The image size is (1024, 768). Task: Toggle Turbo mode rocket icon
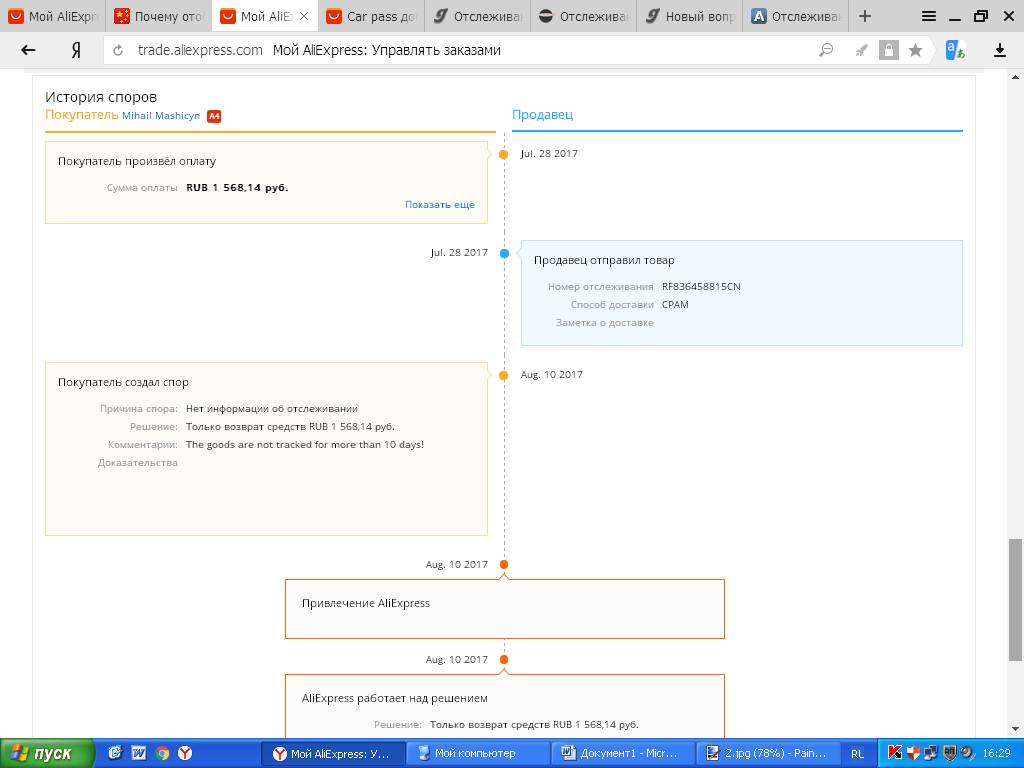coord(861,50)
